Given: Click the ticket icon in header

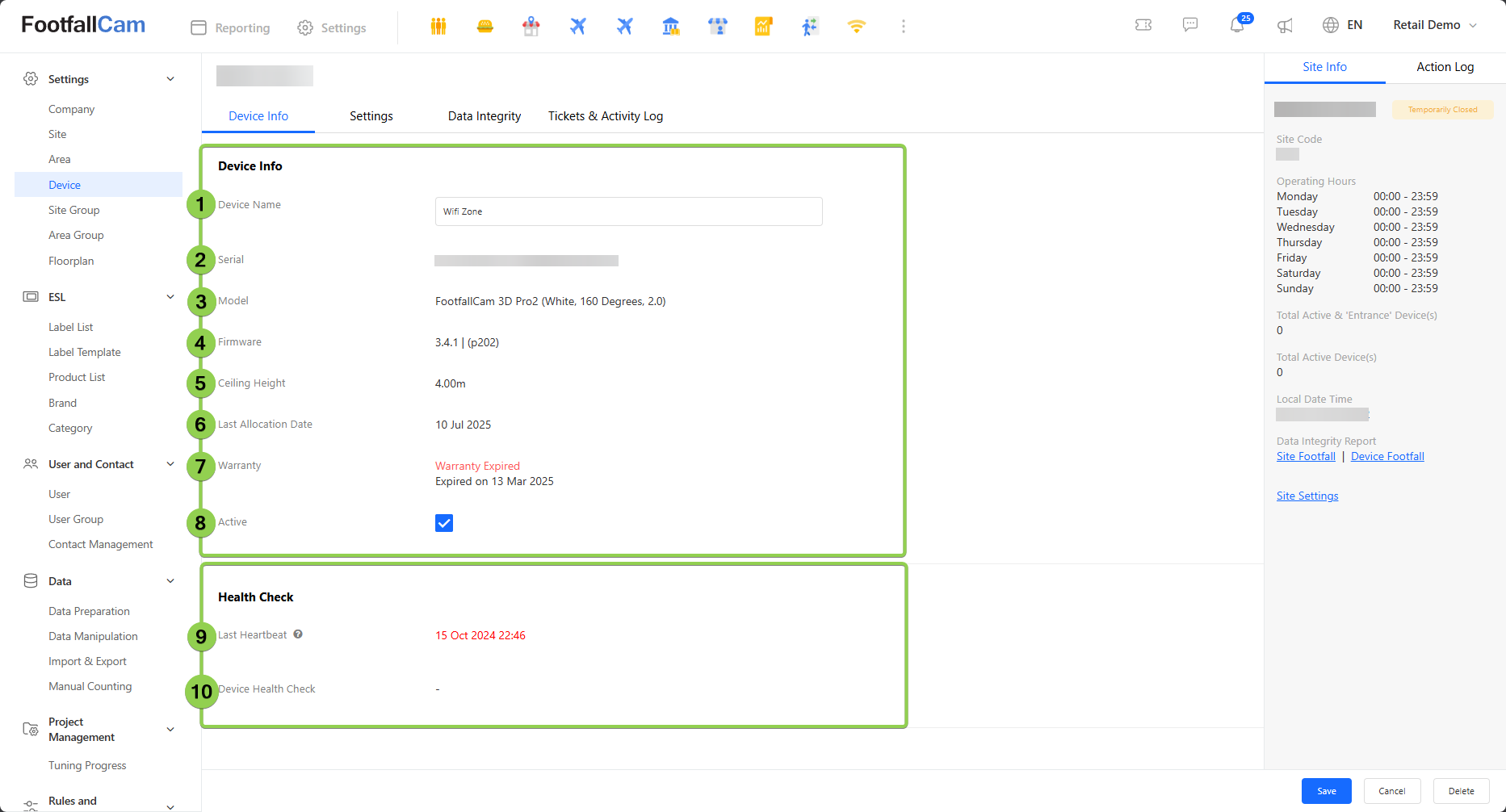Looking at the screenshot, I should (x=1143, y=25).
